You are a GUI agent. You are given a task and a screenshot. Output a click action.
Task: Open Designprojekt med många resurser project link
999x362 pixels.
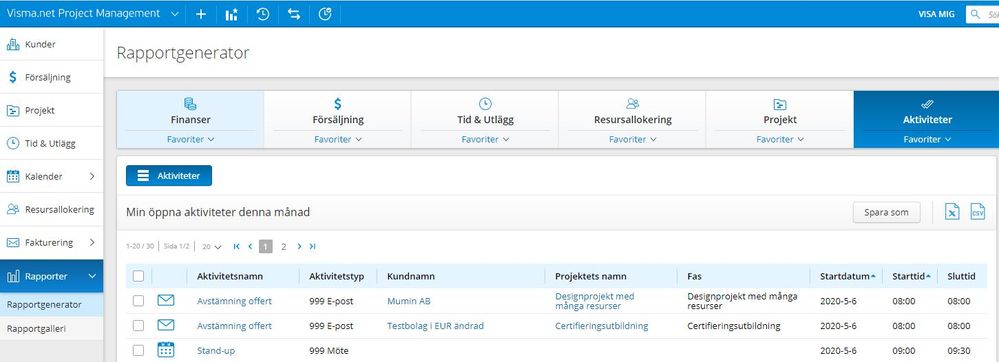[x=594, y=301]
